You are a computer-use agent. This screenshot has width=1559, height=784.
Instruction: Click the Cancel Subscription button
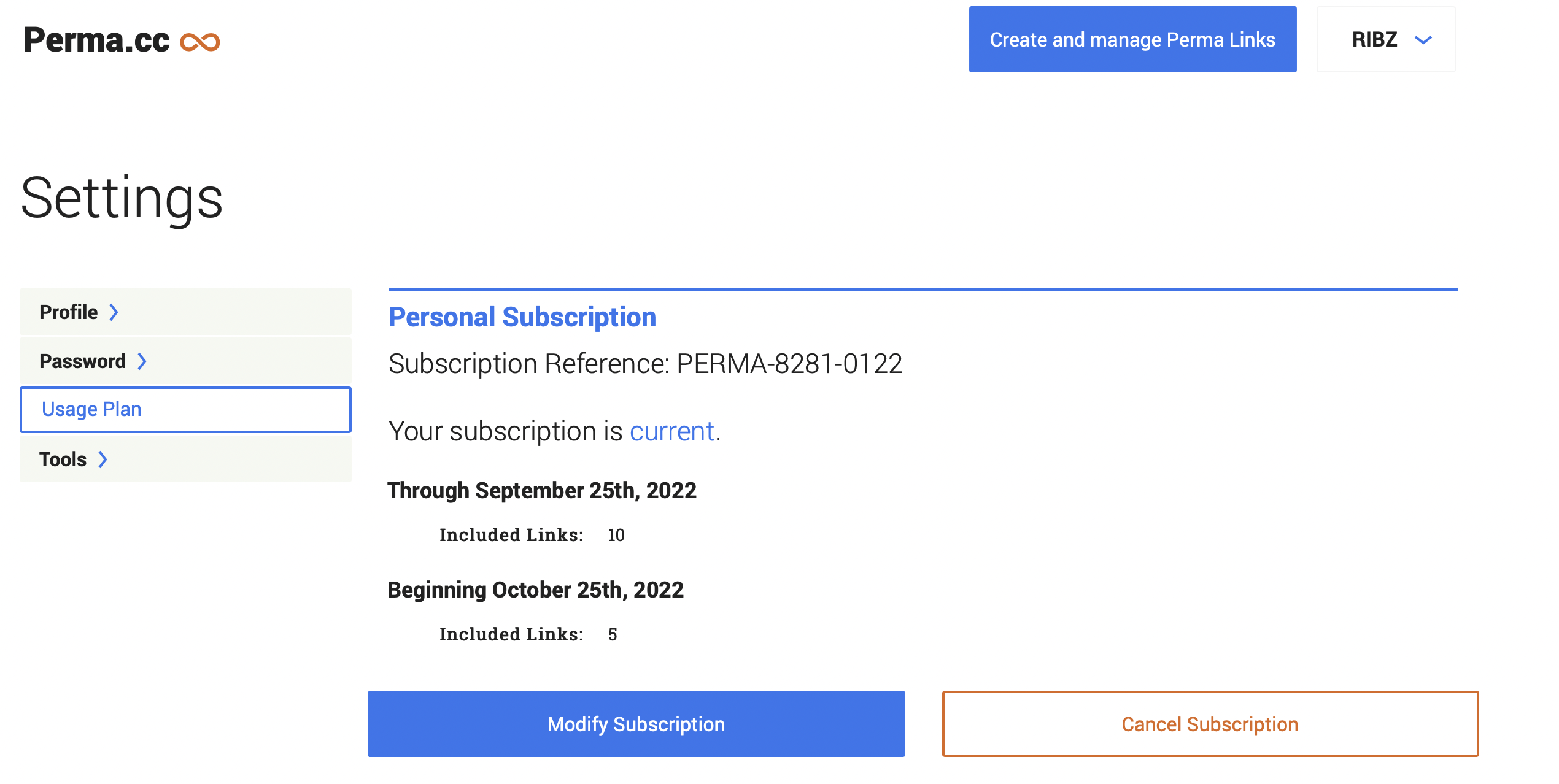click(1210, 724)
